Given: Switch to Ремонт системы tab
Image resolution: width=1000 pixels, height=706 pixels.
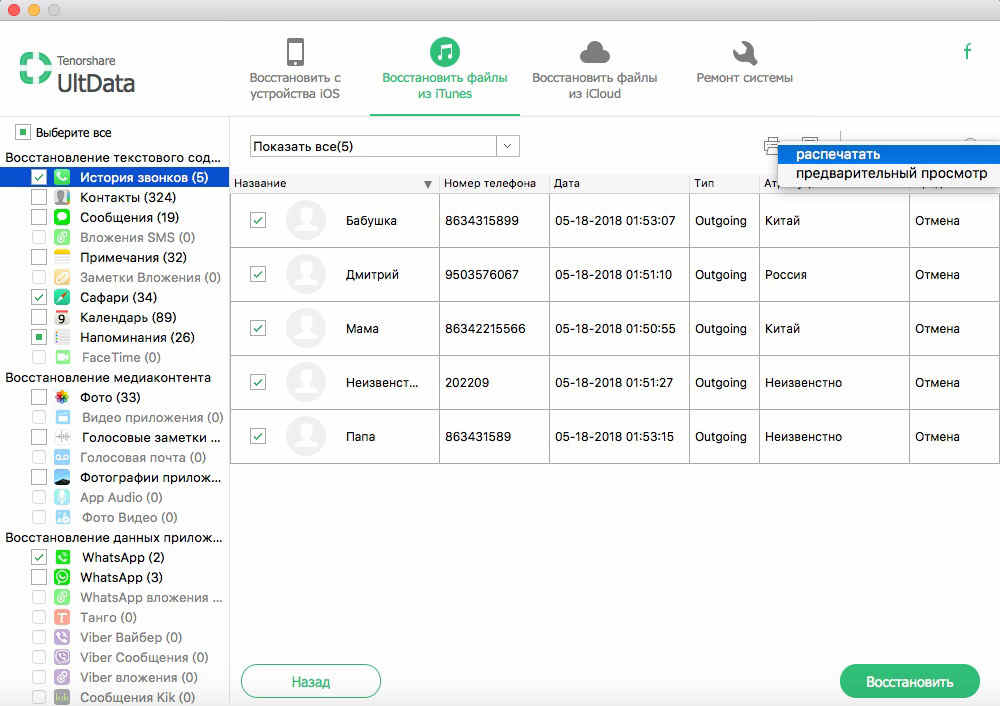Looking at the screenshot, I should [744, 63].
